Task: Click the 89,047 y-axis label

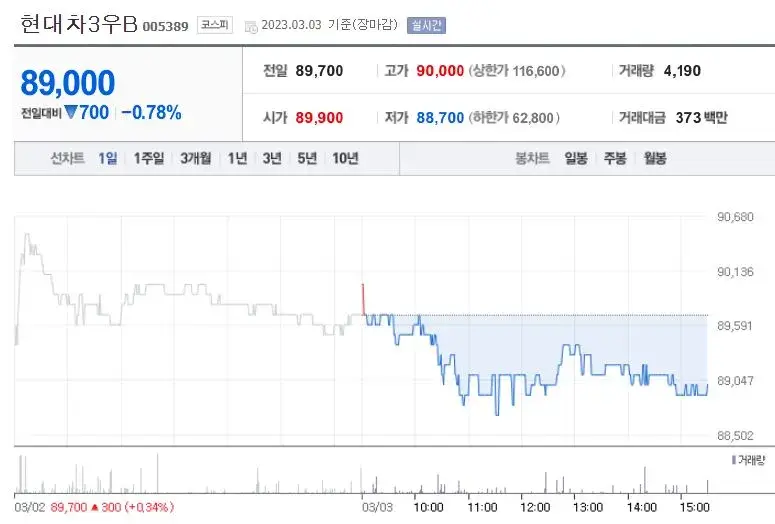Action: click(x=735, y=381)
